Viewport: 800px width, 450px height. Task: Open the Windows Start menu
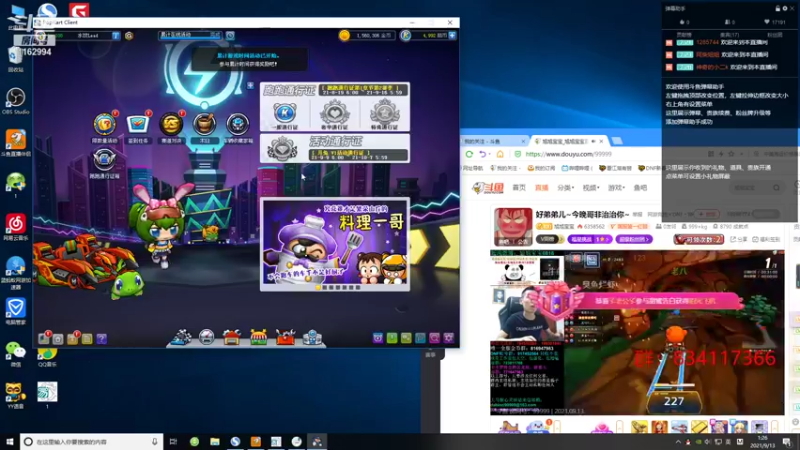click(x=9, y=441)
